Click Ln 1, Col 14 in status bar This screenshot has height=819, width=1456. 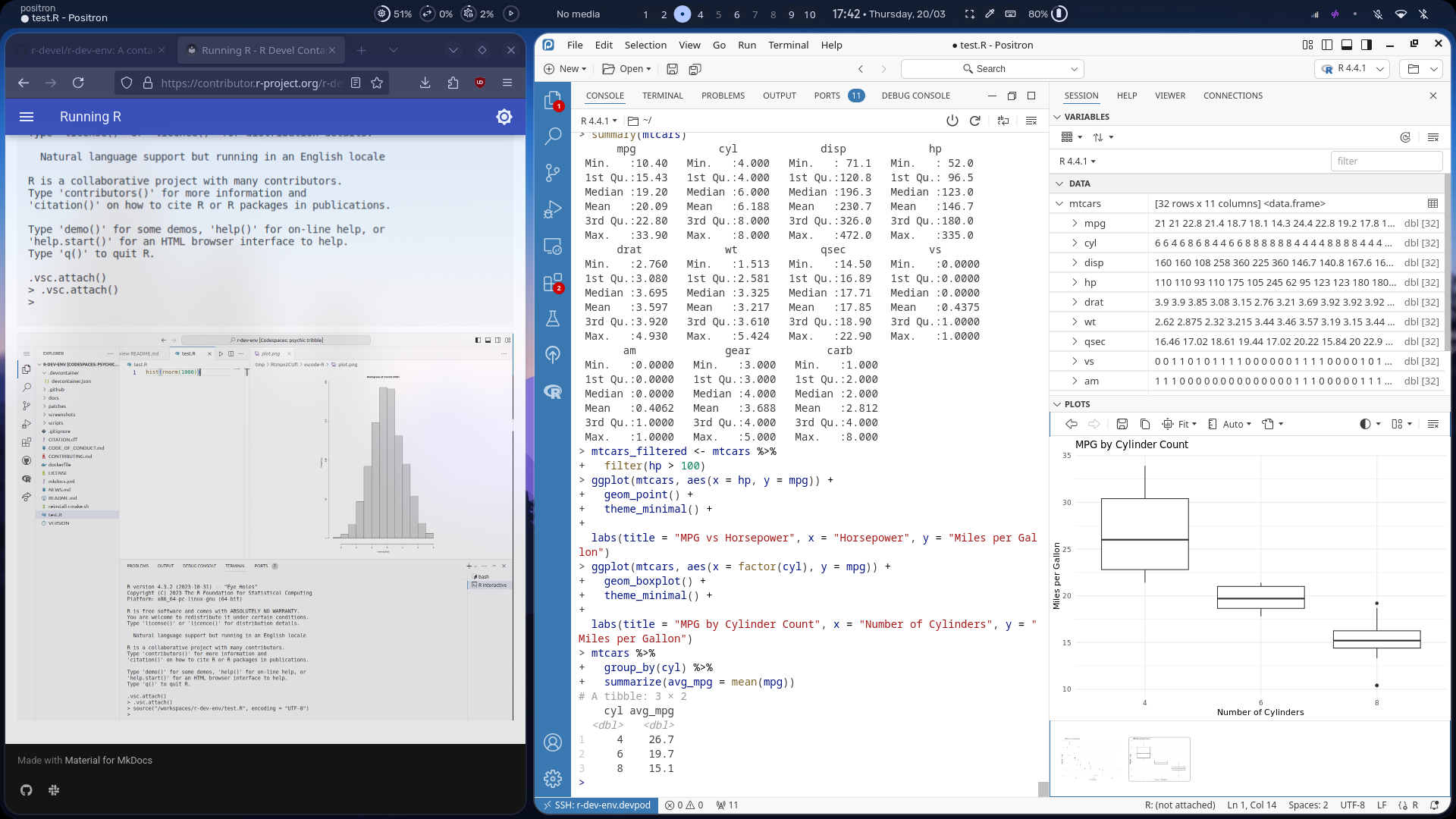pyautogui.click(x=1251, y=805)
